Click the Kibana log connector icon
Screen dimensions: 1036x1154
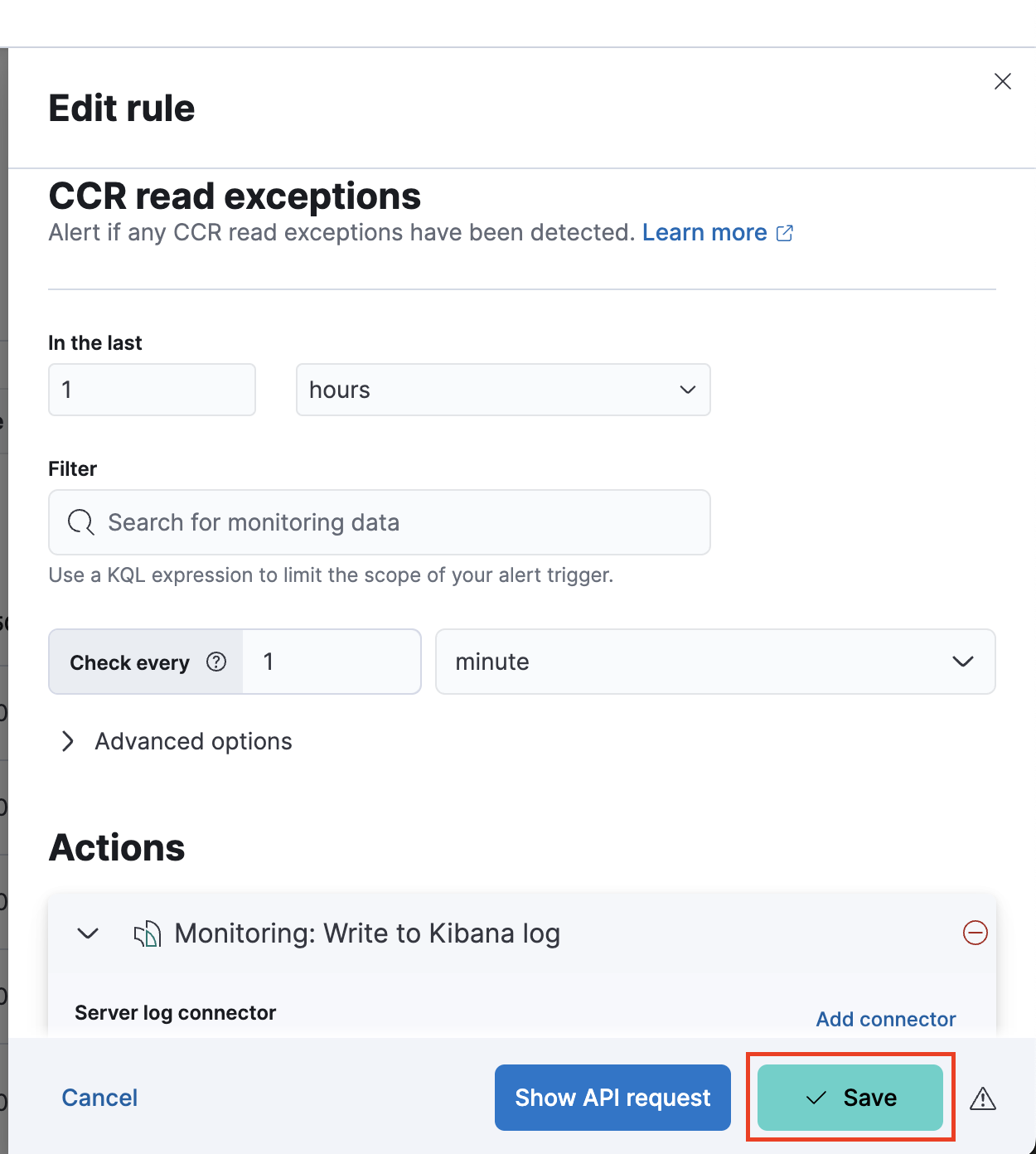coord(147,933)
